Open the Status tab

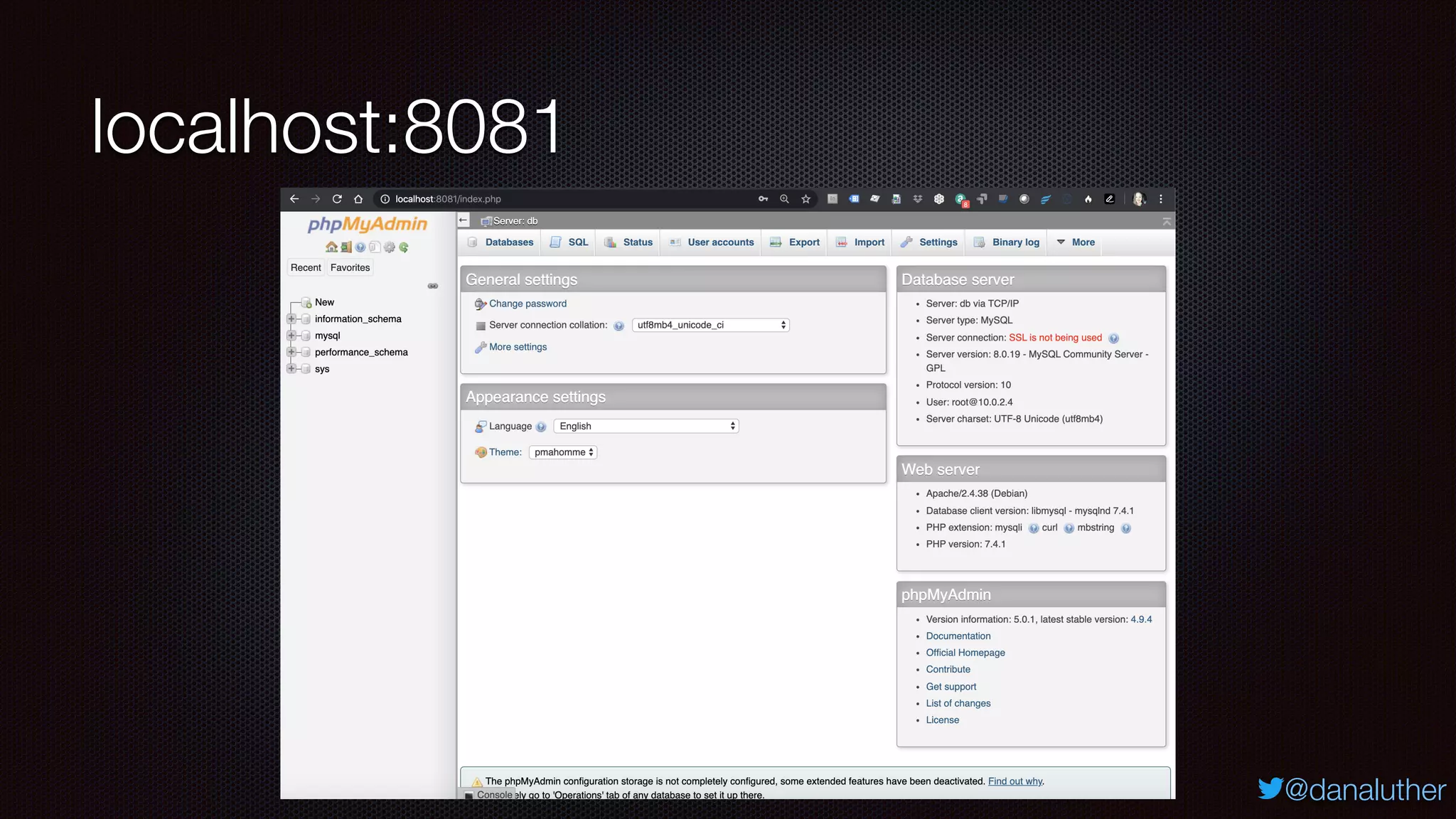coord(628,242)
